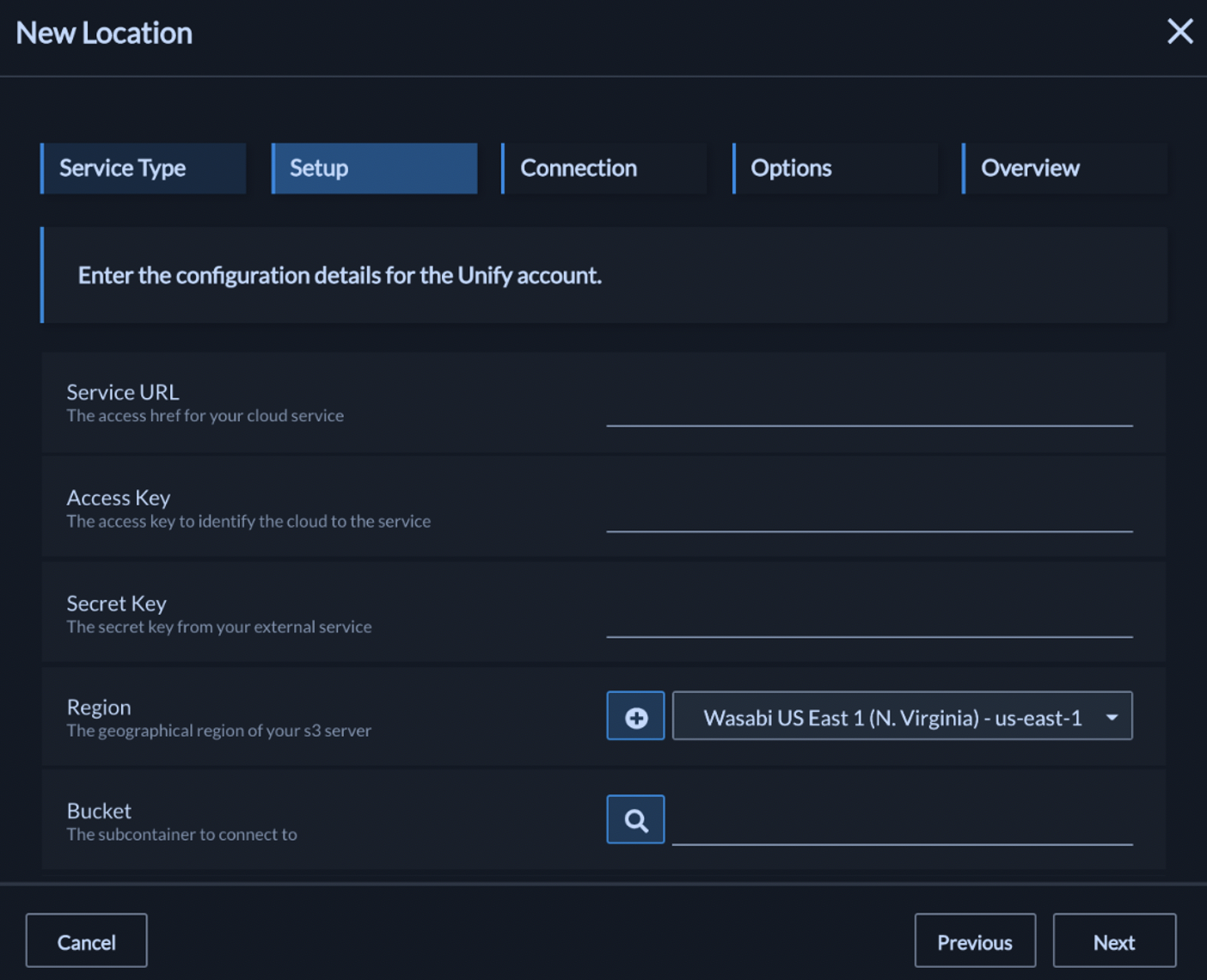Focus the Access Key input field
The image size is (1207, 980).
(x=869, y=511)
